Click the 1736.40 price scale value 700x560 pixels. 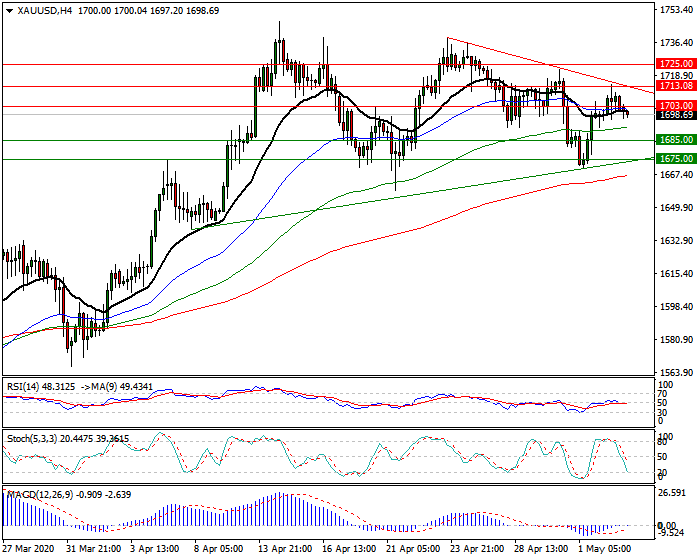click(x=677, y=43)
